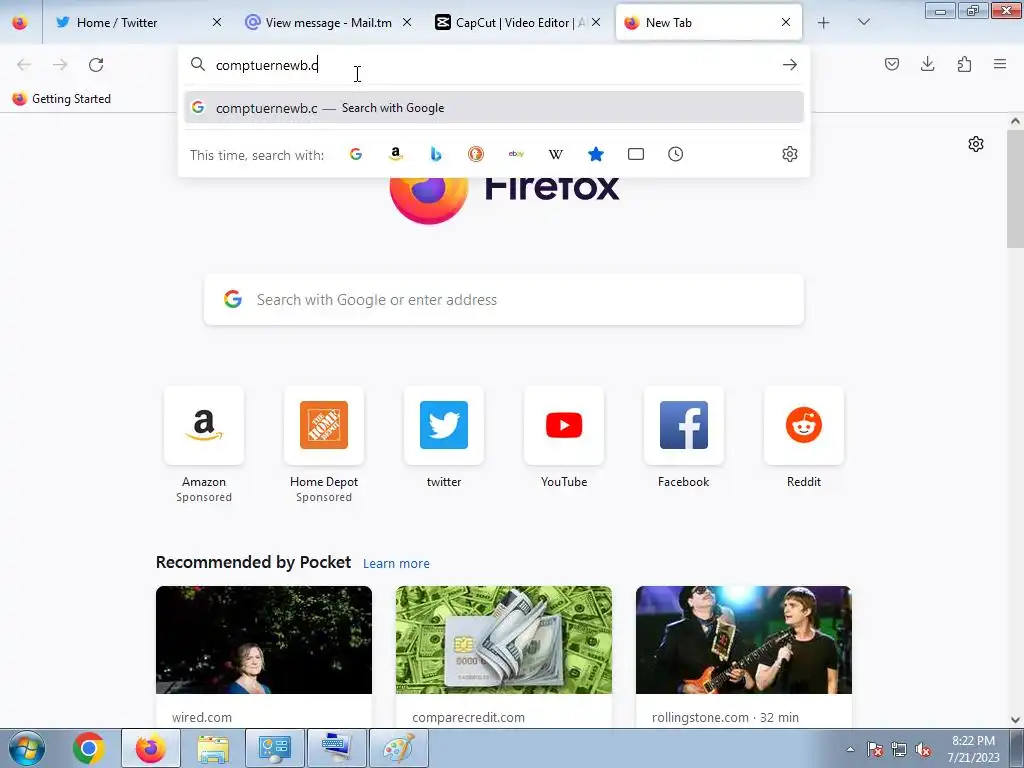
Task: Open Getting Started bookmark
Action: (x=62, y=99)
